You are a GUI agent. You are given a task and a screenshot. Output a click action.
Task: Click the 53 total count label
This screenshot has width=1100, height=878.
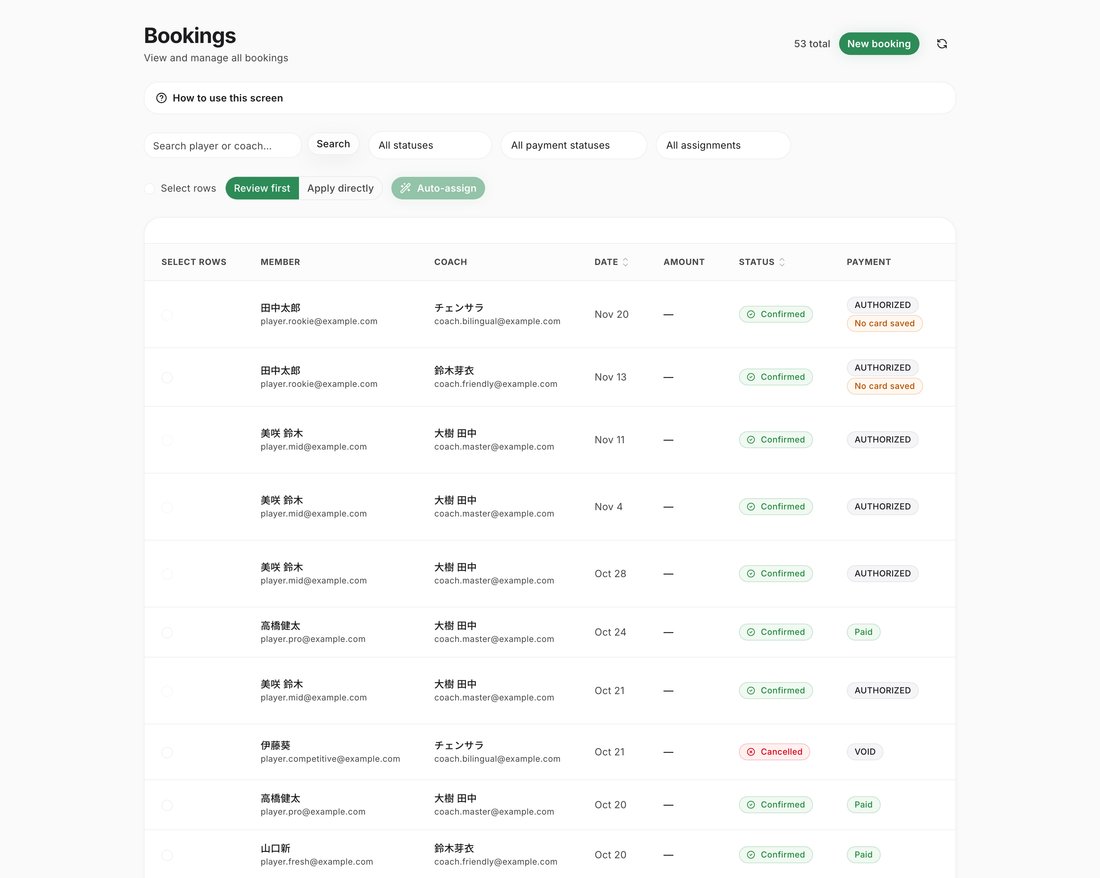click(812, 43)
